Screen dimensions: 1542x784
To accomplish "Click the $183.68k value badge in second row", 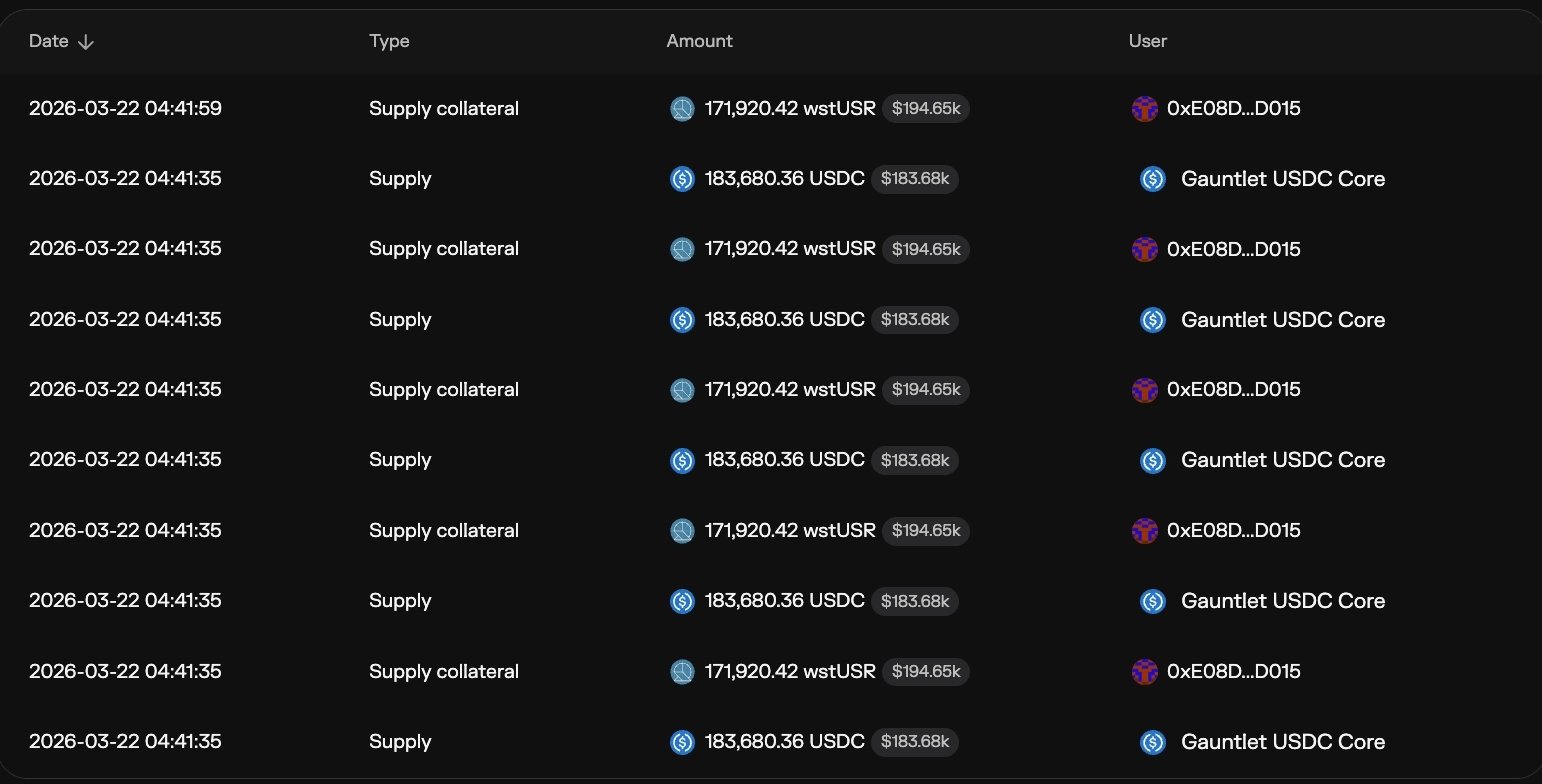I will (914, 179).
